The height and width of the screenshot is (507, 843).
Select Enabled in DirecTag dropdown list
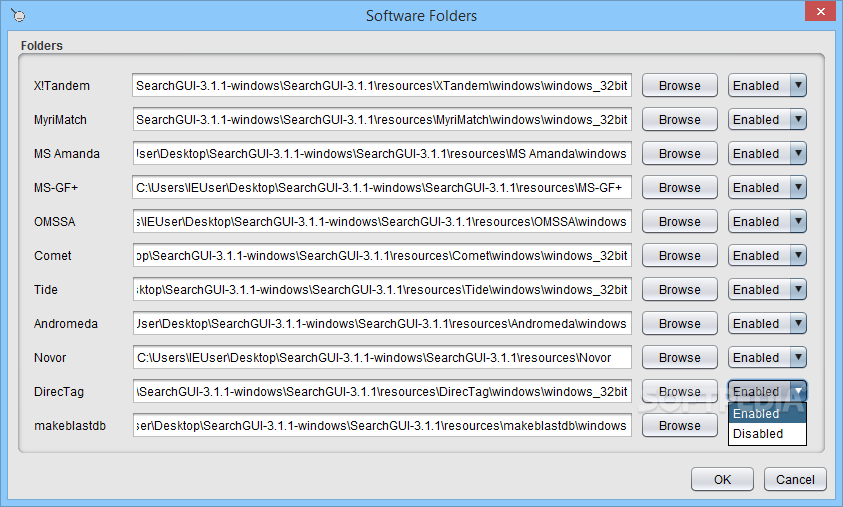tap(767, 413)
